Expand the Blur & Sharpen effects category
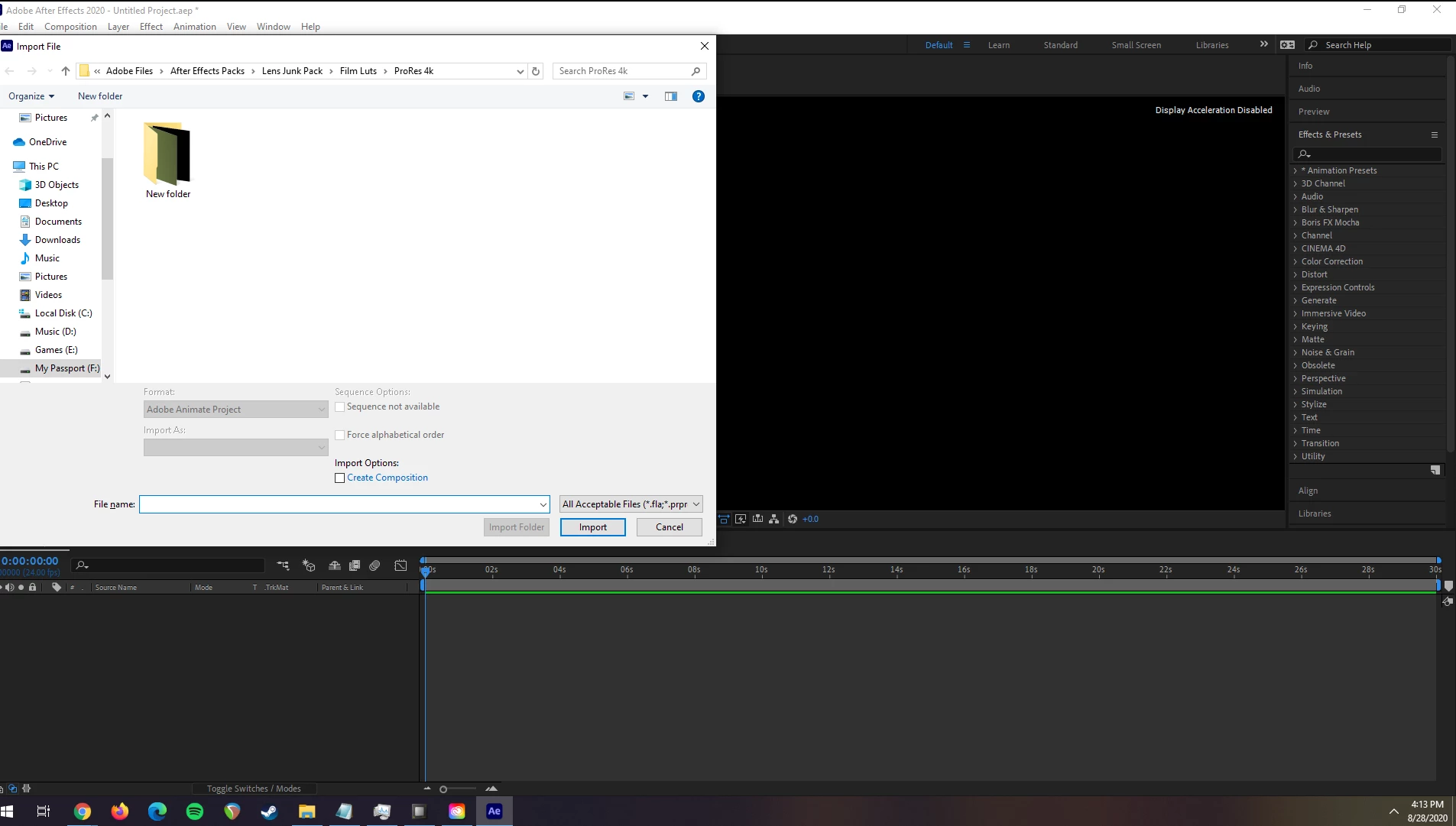This screenshot has height=826, width=1456. 1295,209
